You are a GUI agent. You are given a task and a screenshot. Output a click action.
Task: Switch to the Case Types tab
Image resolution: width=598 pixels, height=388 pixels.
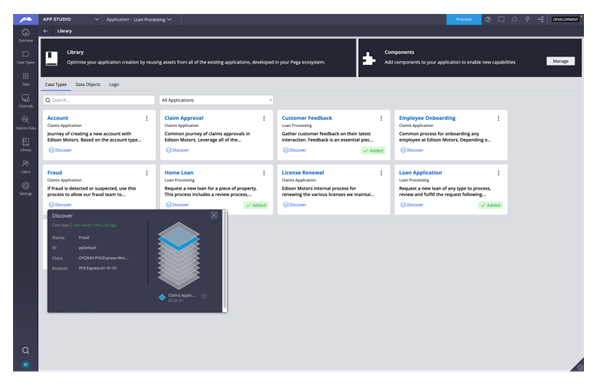[56, 85]
